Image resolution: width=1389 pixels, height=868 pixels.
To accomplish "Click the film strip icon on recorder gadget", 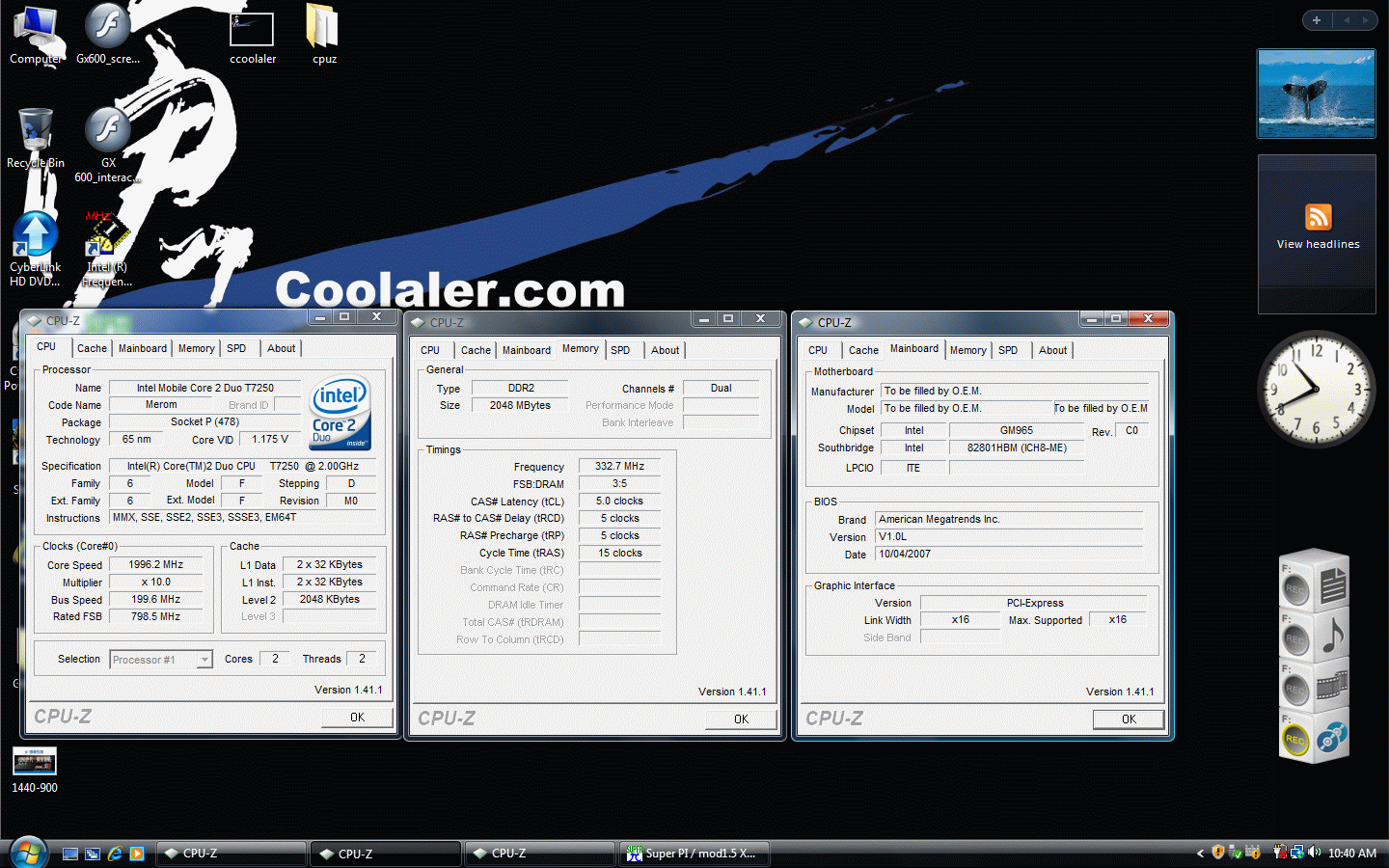I will pos(1333,687).
